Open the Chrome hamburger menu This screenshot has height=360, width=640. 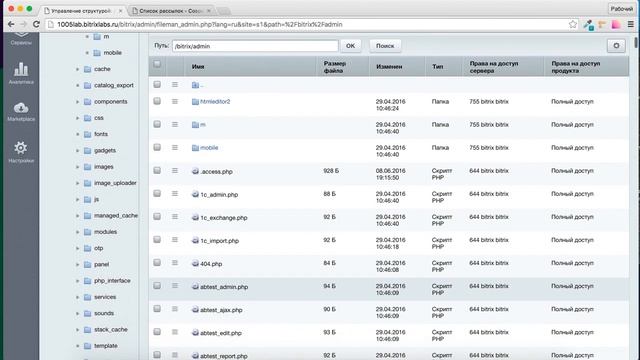click(630, 24)
